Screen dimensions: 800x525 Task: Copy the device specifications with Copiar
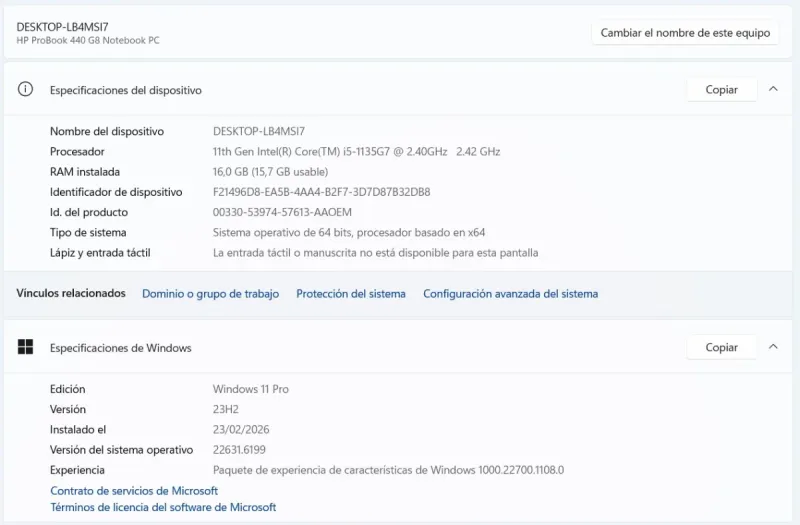[721, 89]
